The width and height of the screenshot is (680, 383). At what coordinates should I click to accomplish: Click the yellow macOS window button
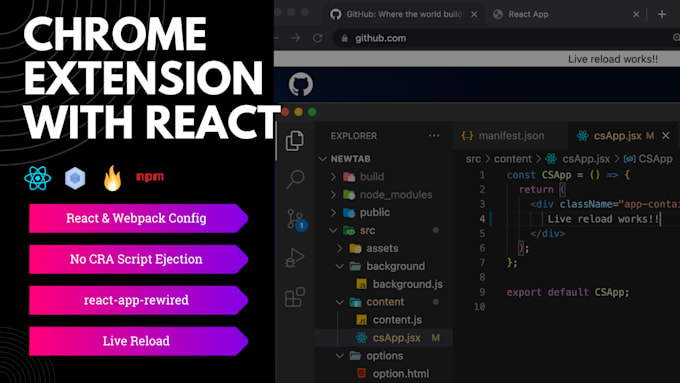(298, 112)
